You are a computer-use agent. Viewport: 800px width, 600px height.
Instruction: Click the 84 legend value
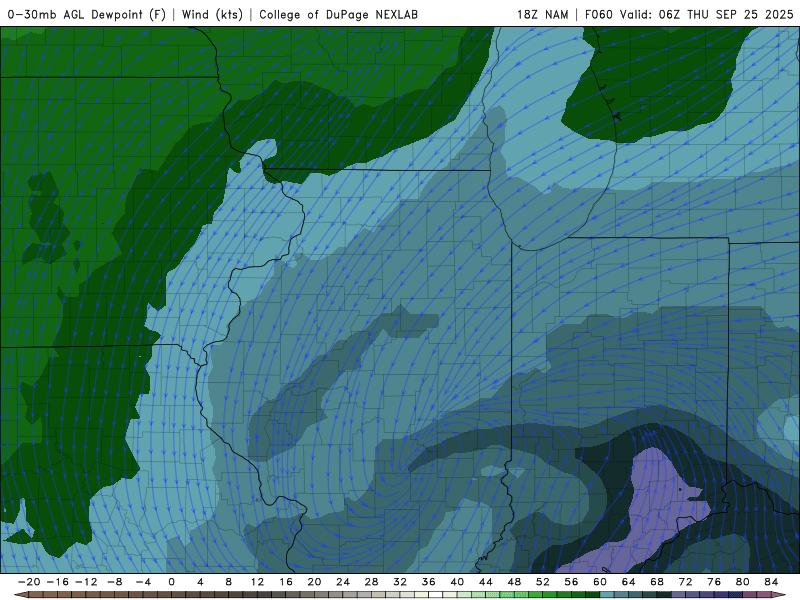[771, 582]
